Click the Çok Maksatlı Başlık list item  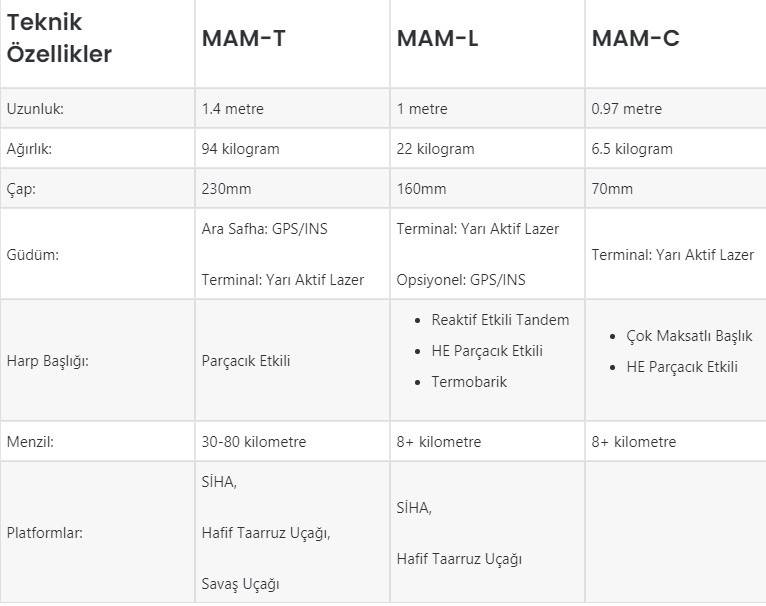click(x=689, y=336)
